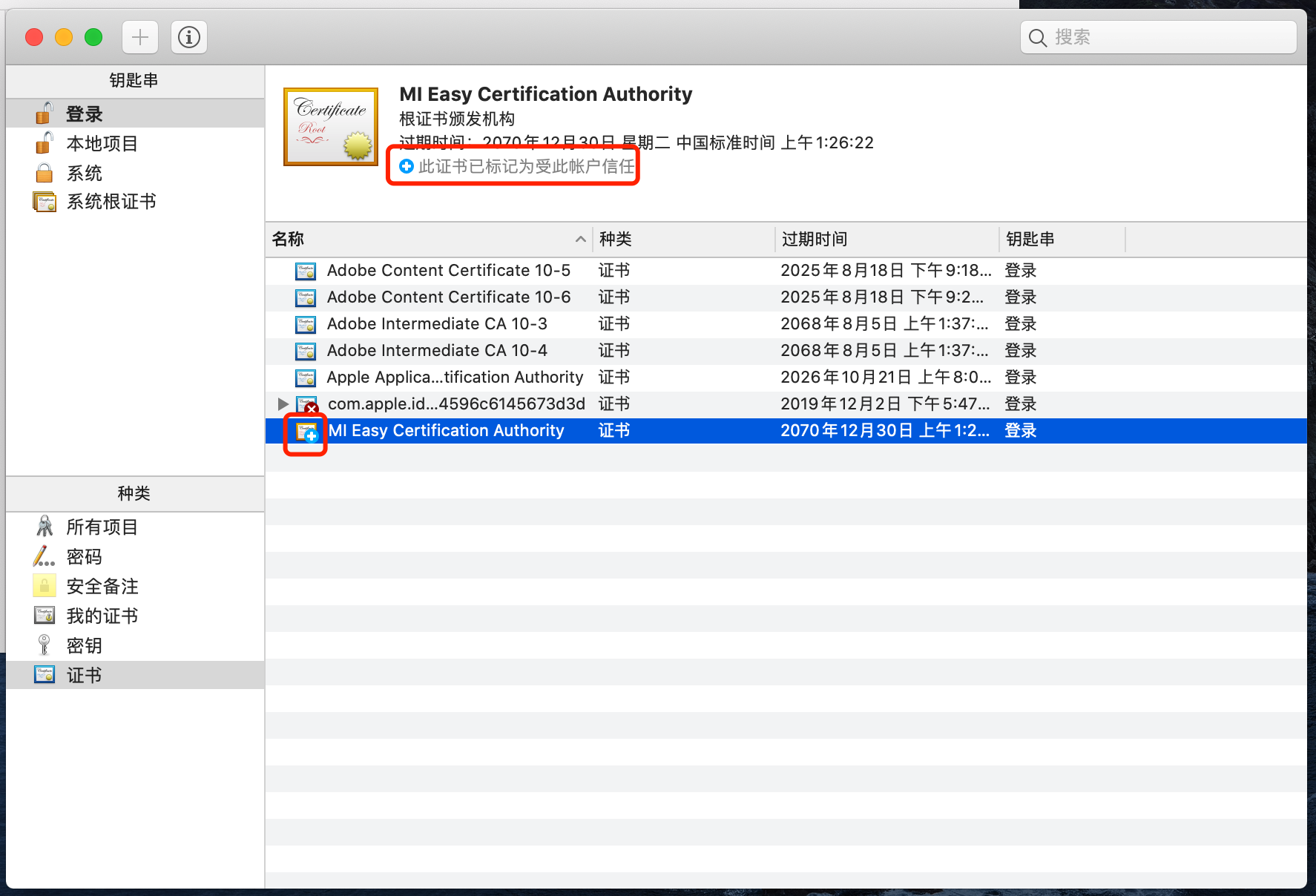Choose the 系统 keychain entry
Viewport: 1316px width, 896px height.
tap(135, 173)
